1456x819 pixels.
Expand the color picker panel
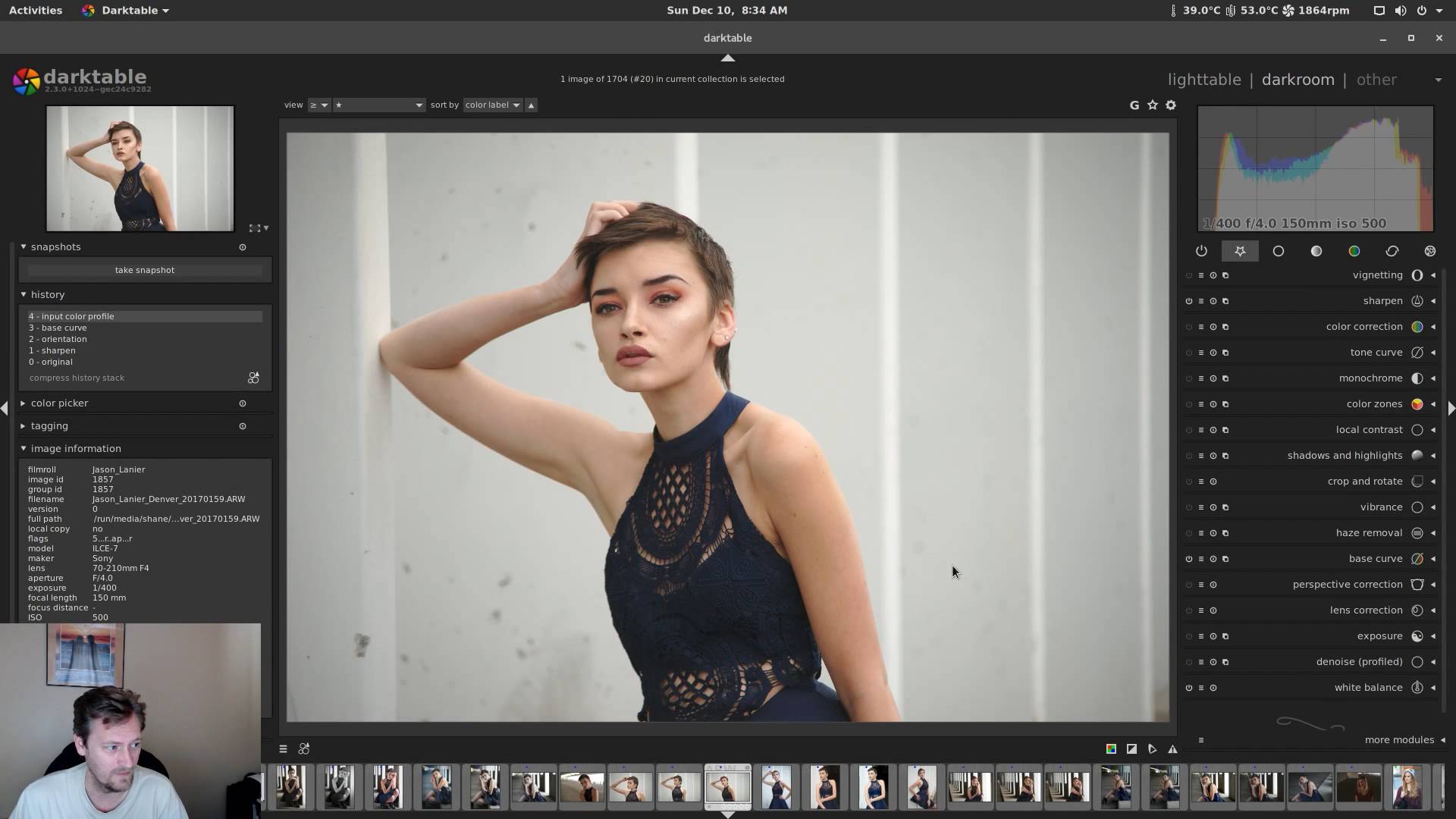59,403
